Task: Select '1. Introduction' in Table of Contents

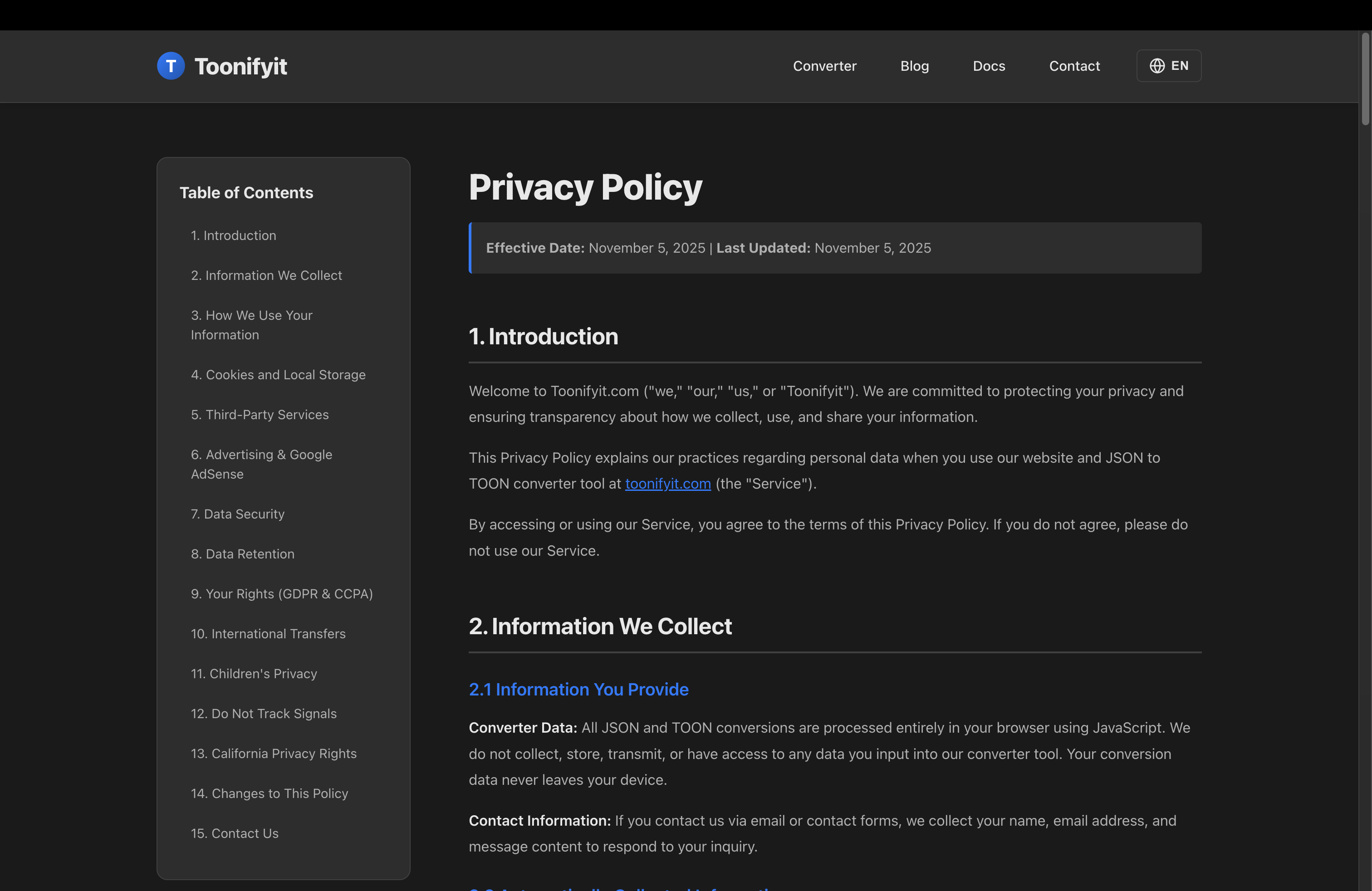Action: [233, 235]
